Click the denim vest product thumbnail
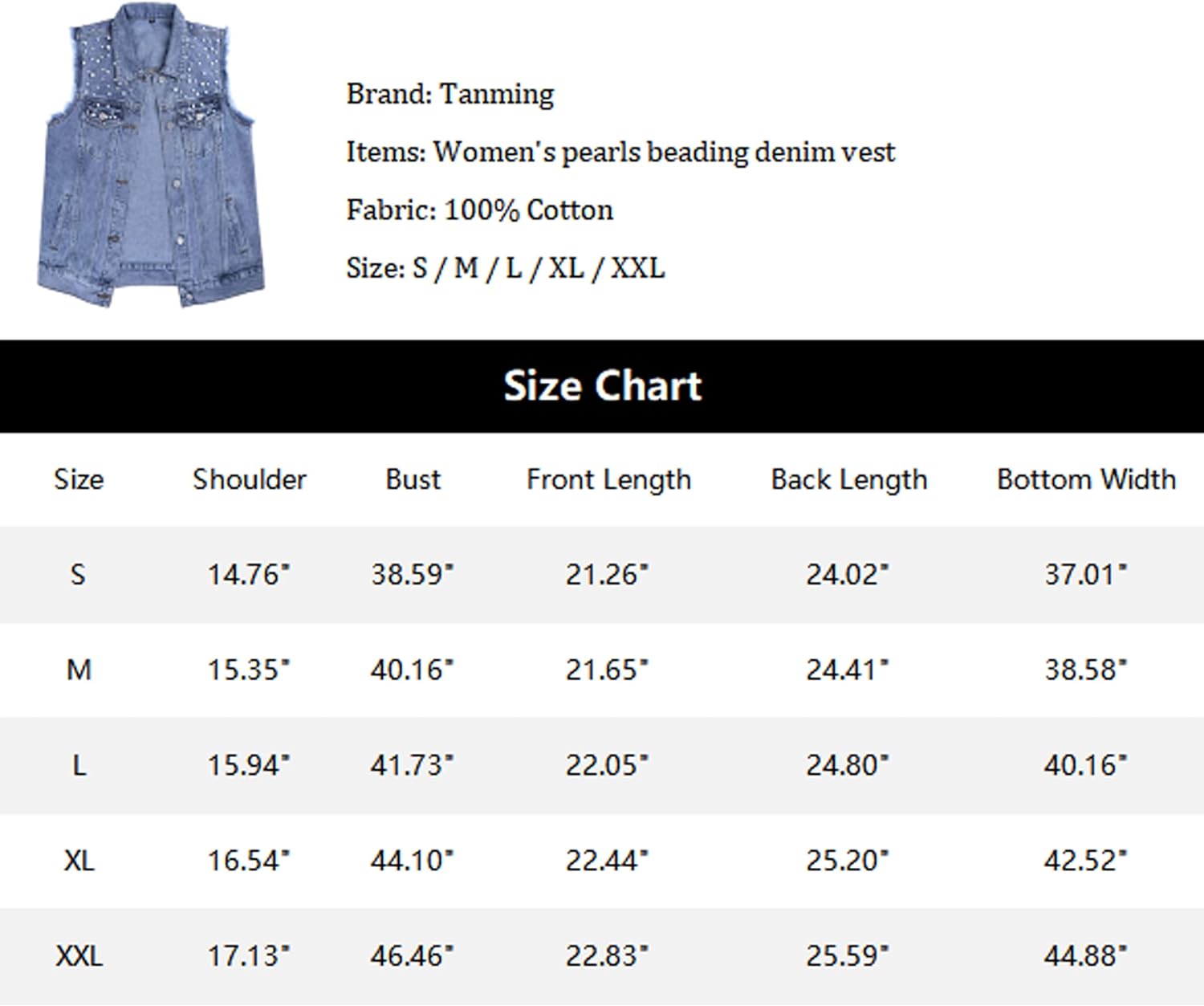The width and height of the screenshot is (1204, 1006). [150, 155]
